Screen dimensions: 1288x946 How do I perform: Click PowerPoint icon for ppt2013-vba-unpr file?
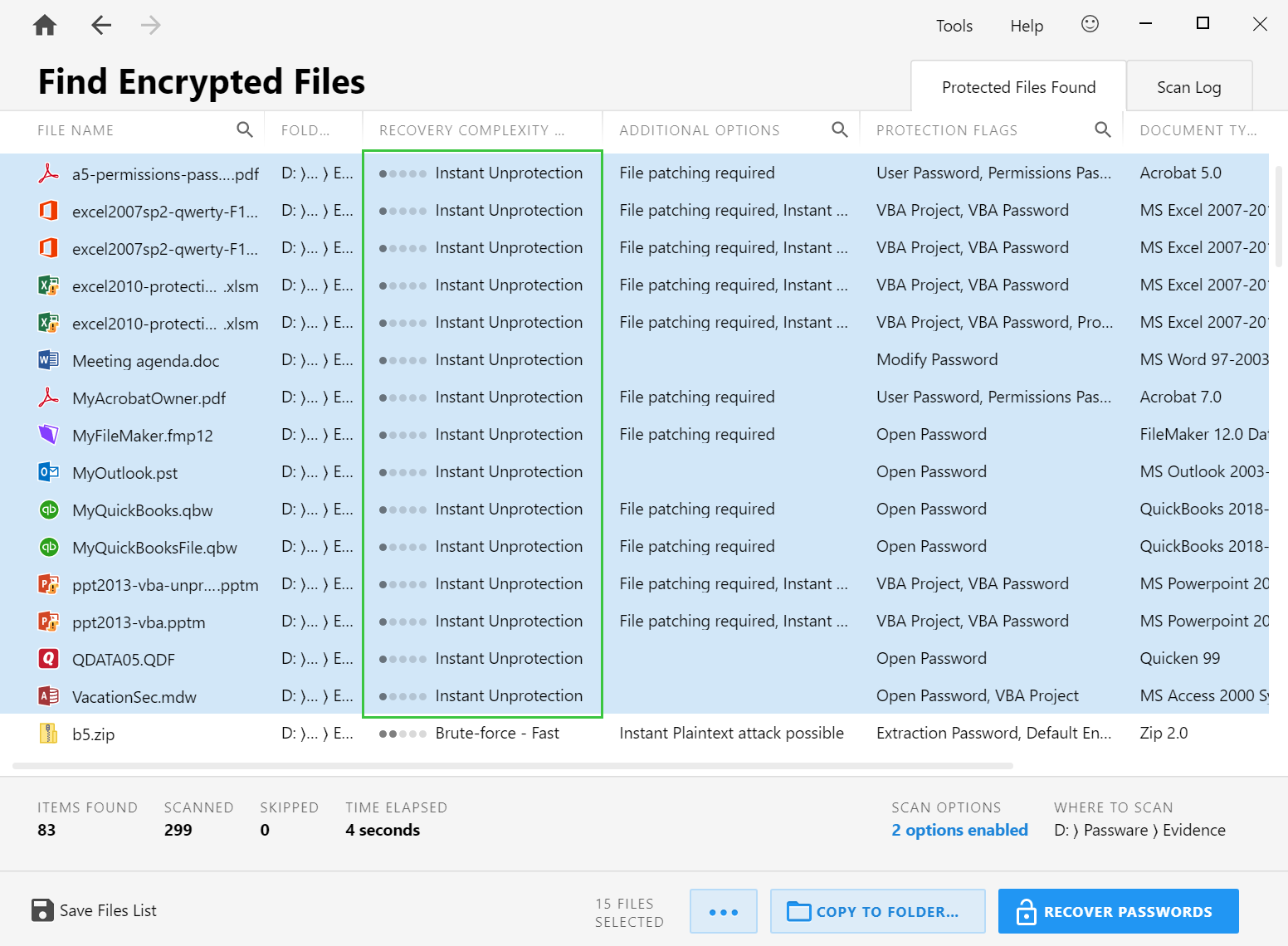pyautogui.click(x=49, y=583)
